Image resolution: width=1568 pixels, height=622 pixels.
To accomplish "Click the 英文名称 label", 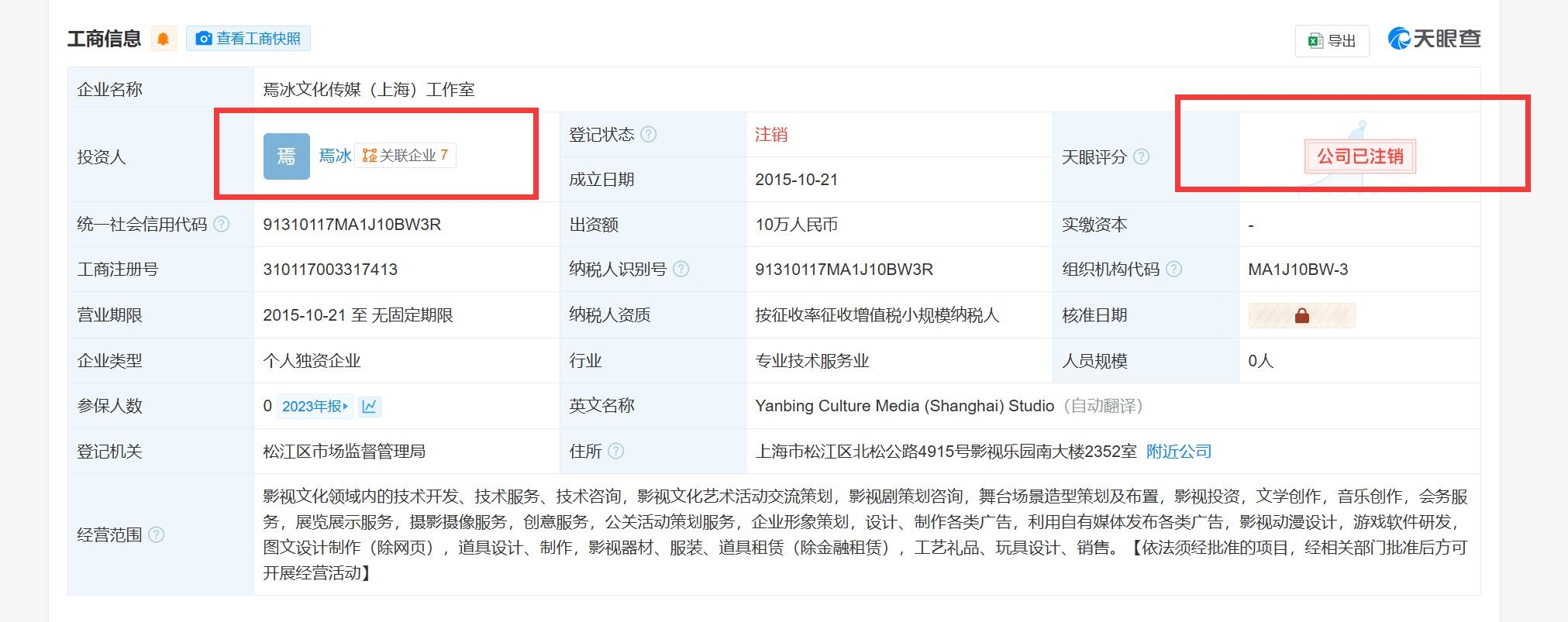I will tap(601, 406).
